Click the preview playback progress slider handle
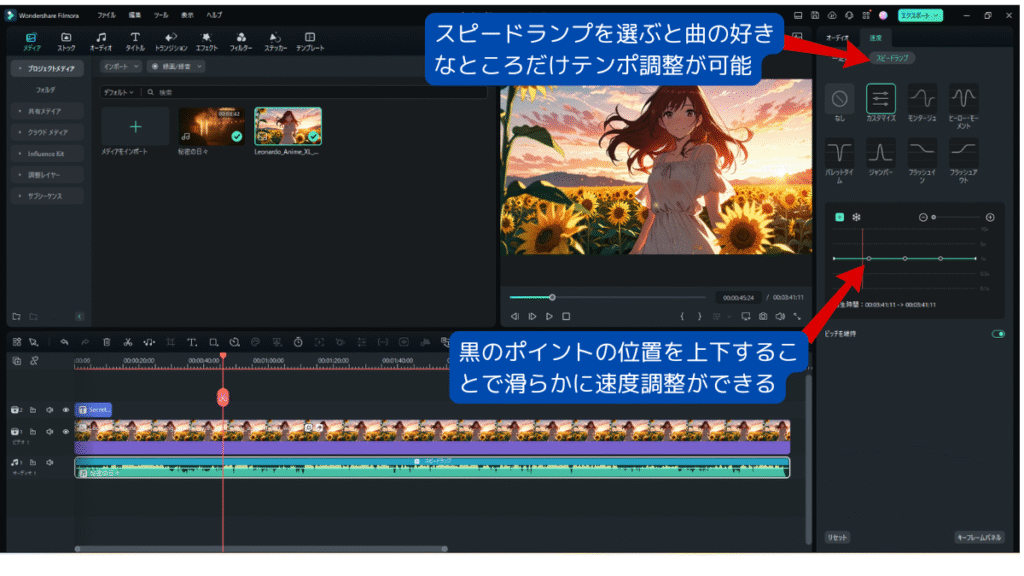 pos(552,298)
